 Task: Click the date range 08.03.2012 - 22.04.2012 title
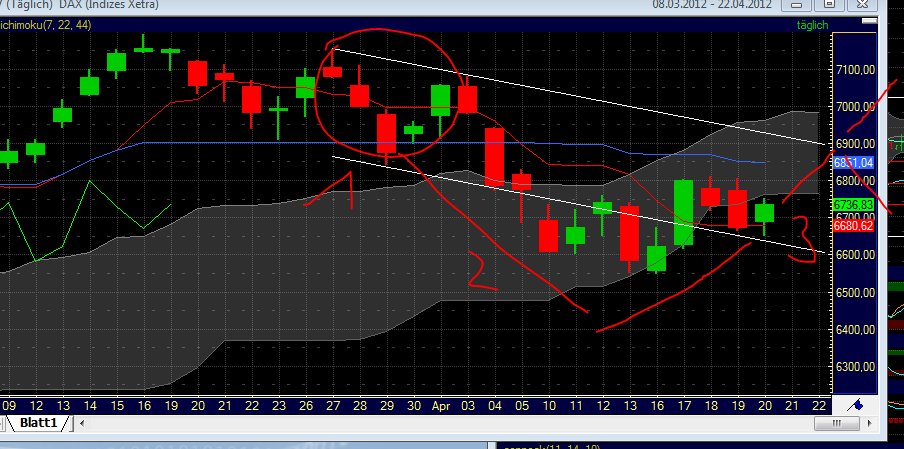[x=712, y=5]
